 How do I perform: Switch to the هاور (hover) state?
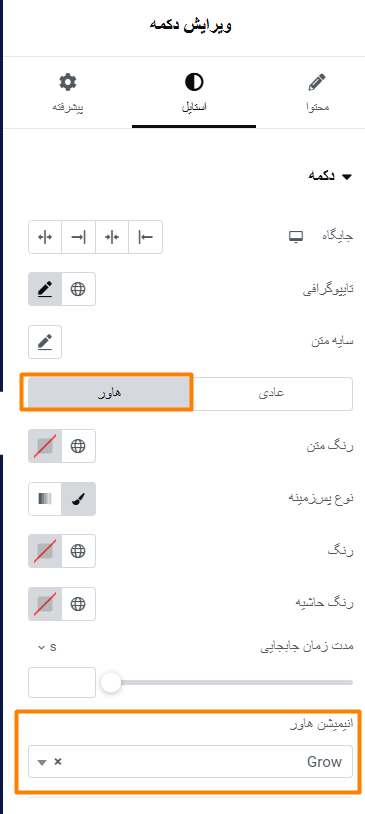(x=110, y=393)
